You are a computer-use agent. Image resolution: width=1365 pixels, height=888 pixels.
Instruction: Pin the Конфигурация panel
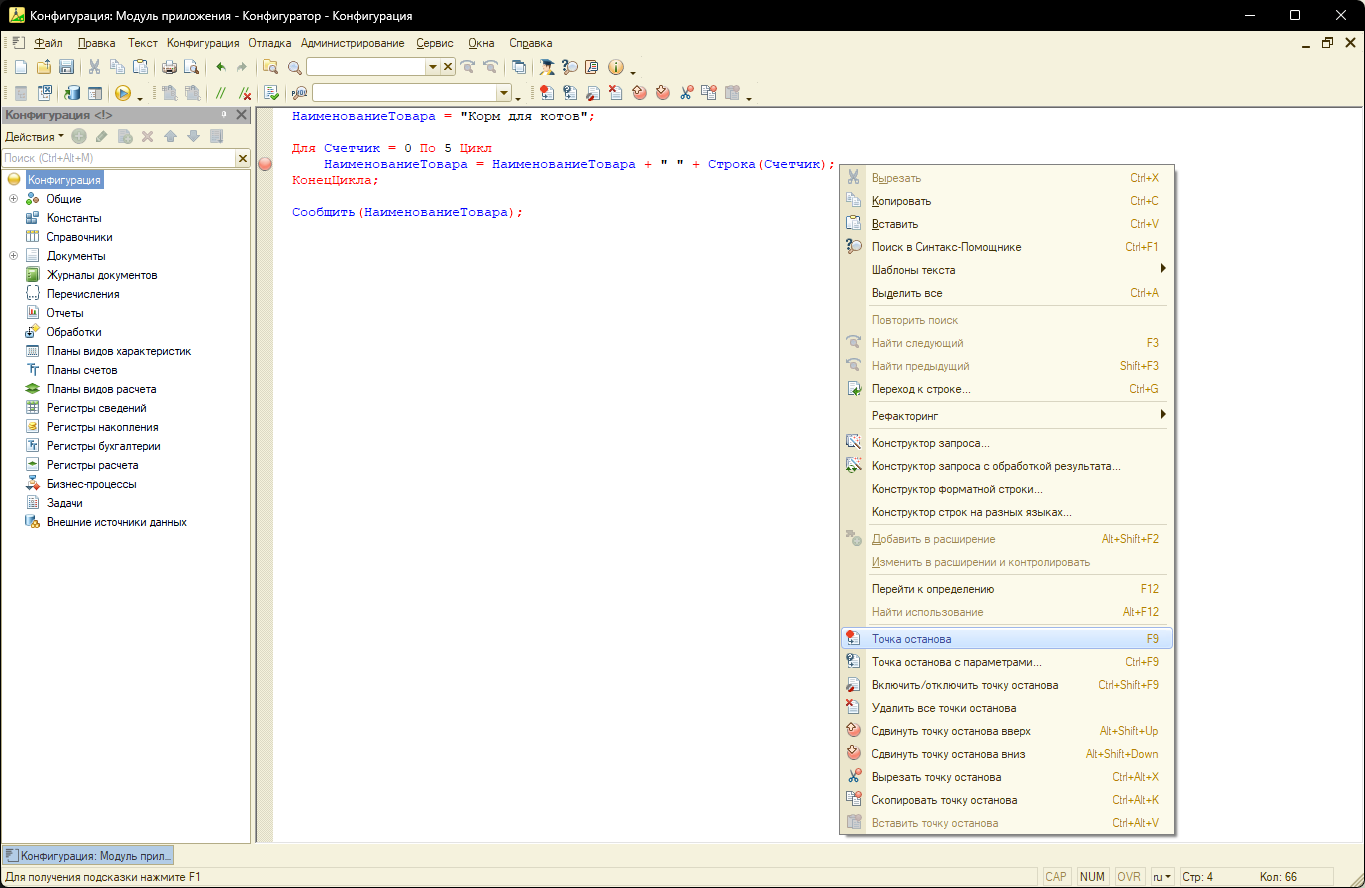tap(223, 115)
